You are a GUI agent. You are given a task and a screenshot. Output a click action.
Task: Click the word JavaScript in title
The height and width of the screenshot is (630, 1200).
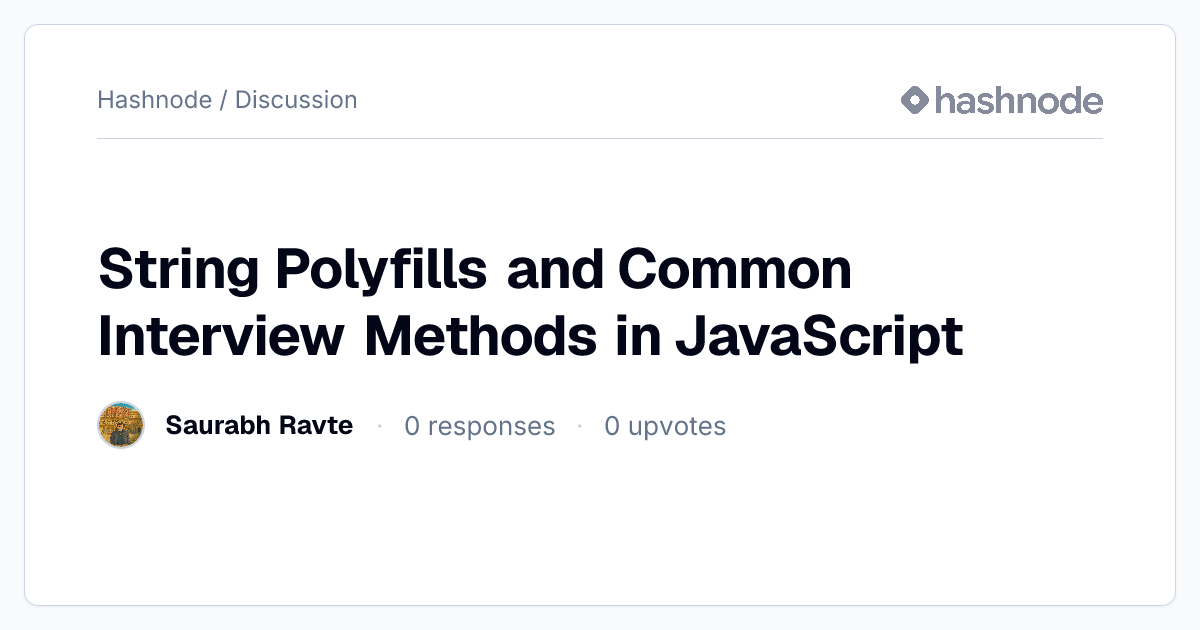coord(819,337)
